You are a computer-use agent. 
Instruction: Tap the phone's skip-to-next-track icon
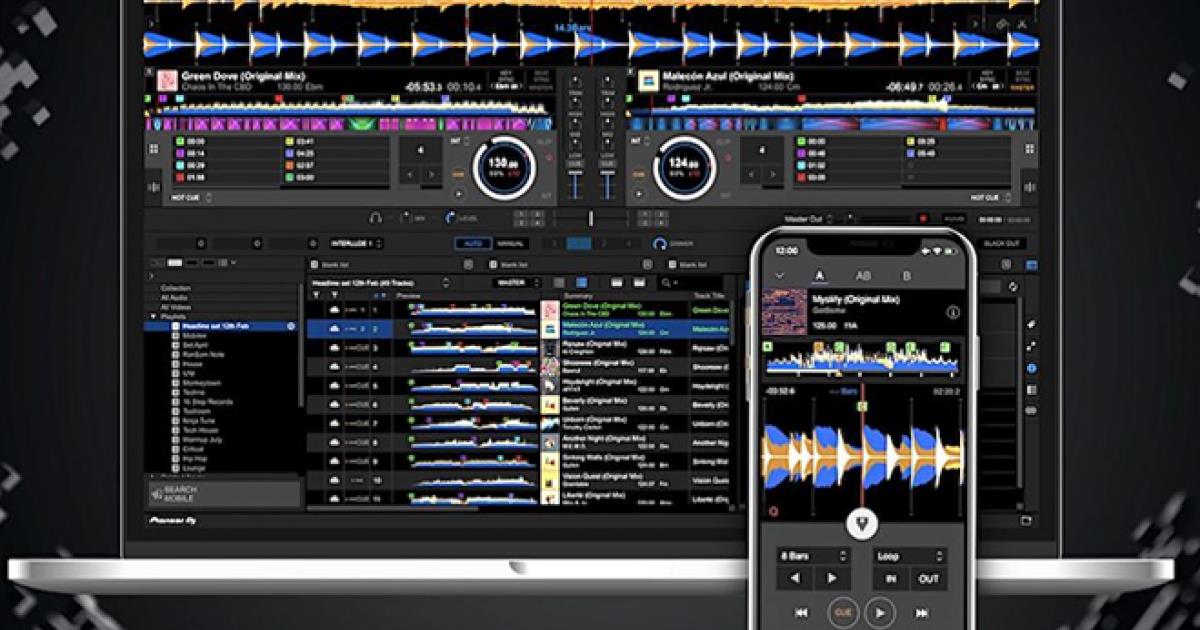pyautogui.click(x=921, y=612)
